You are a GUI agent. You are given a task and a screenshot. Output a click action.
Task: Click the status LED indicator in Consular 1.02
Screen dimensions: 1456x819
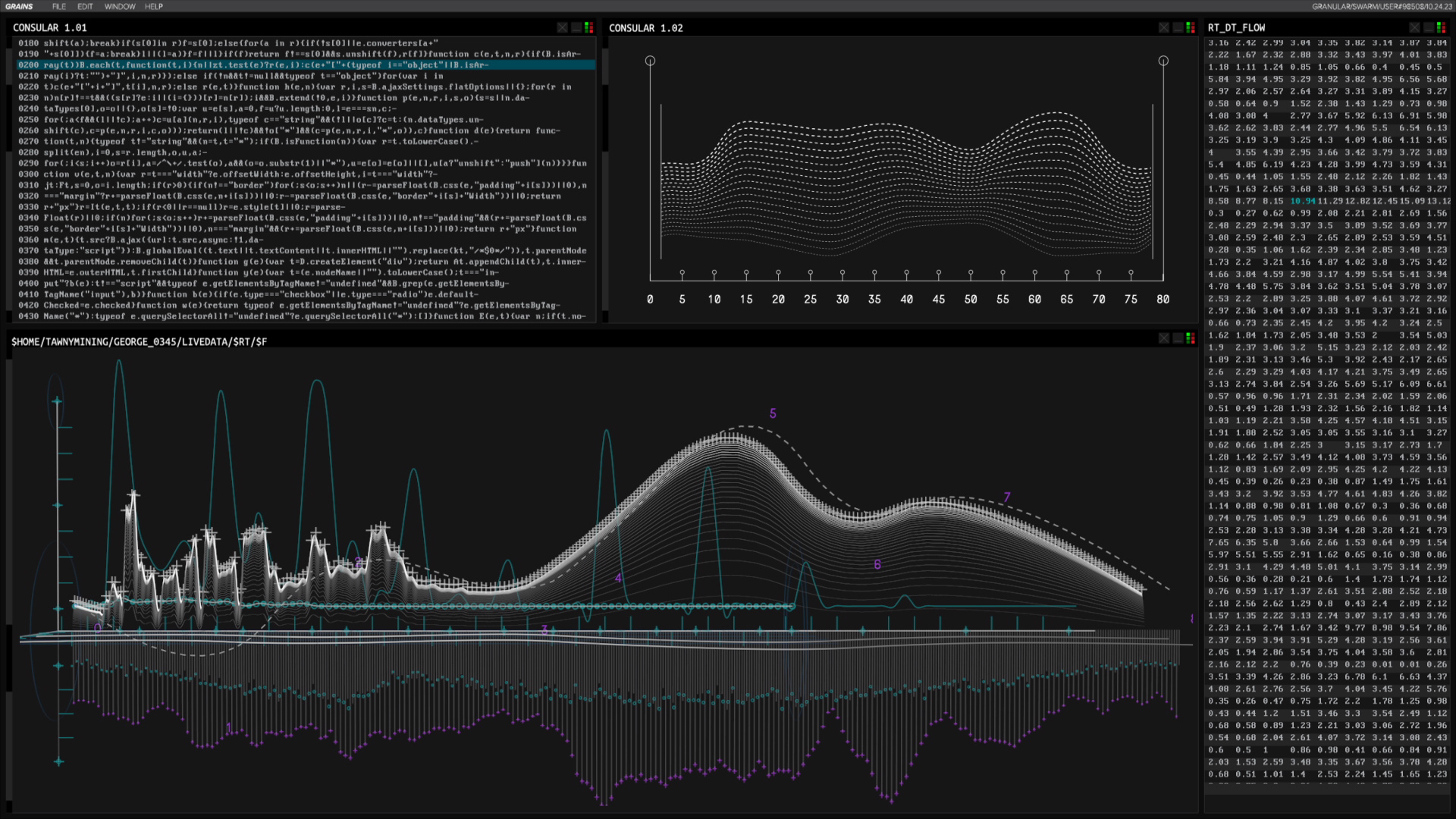[x=1191, y=28]
